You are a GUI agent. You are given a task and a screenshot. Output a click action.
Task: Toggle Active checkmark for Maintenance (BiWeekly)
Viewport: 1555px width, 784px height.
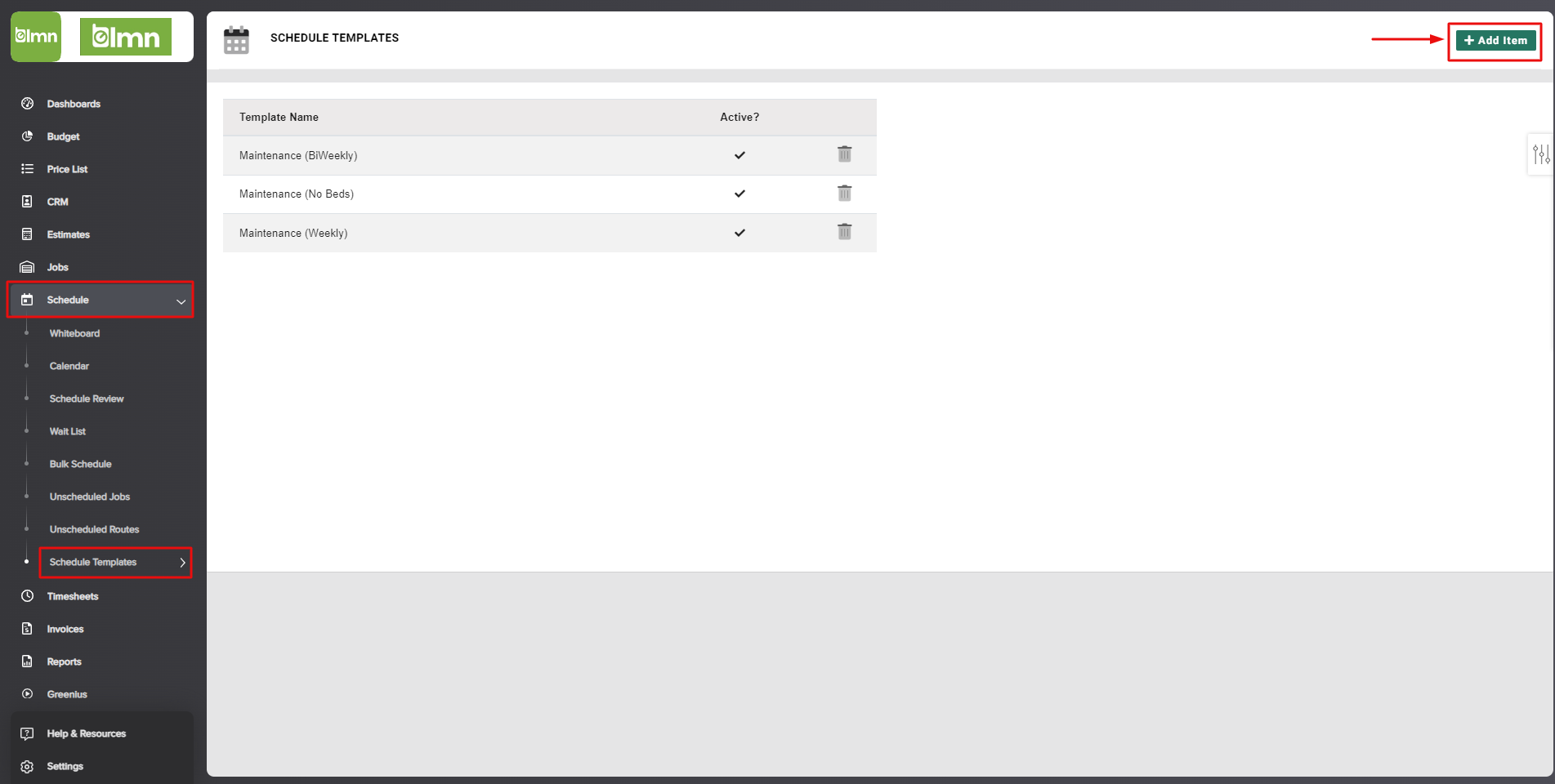click(740, 155)
